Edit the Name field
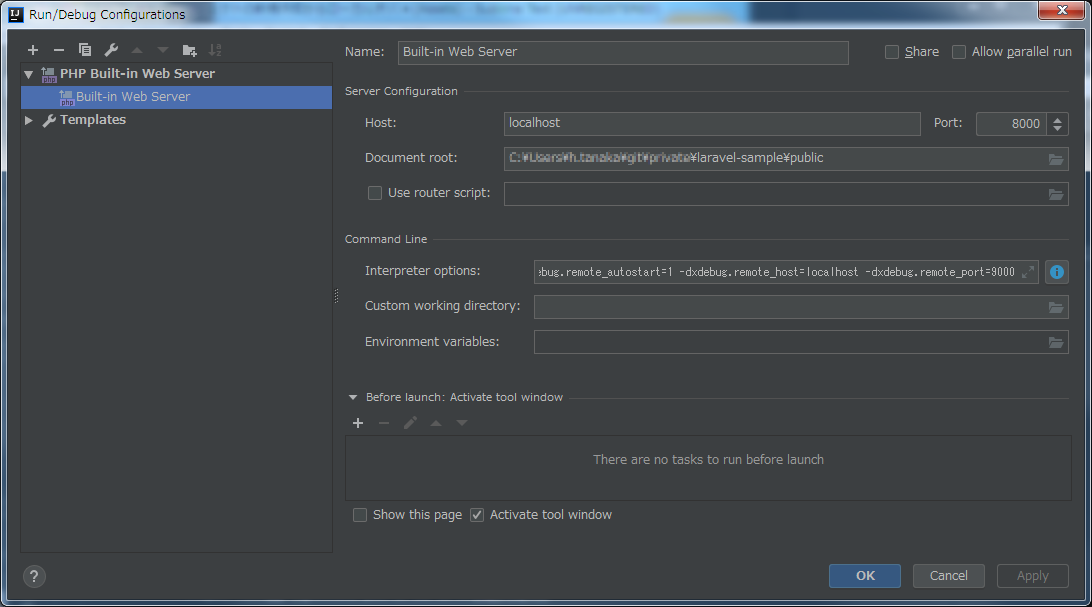This screenshot has height=607, width=1092. (x=623, y=52)
